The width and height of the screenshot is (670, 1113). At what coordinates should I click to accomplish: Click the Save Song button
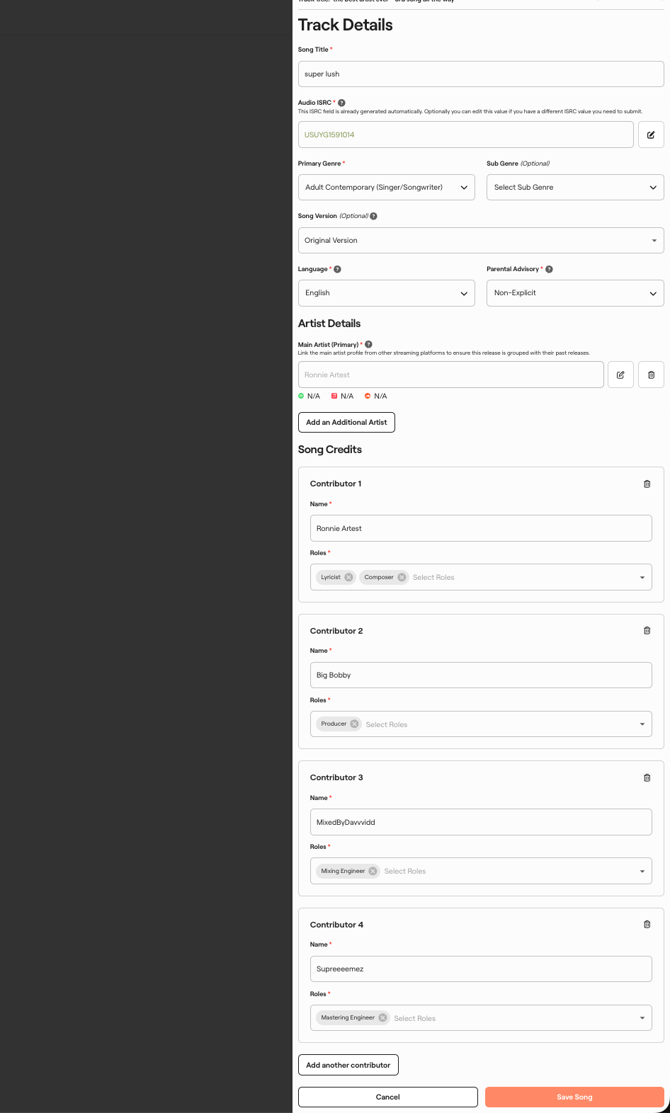tap(574, 1097)
